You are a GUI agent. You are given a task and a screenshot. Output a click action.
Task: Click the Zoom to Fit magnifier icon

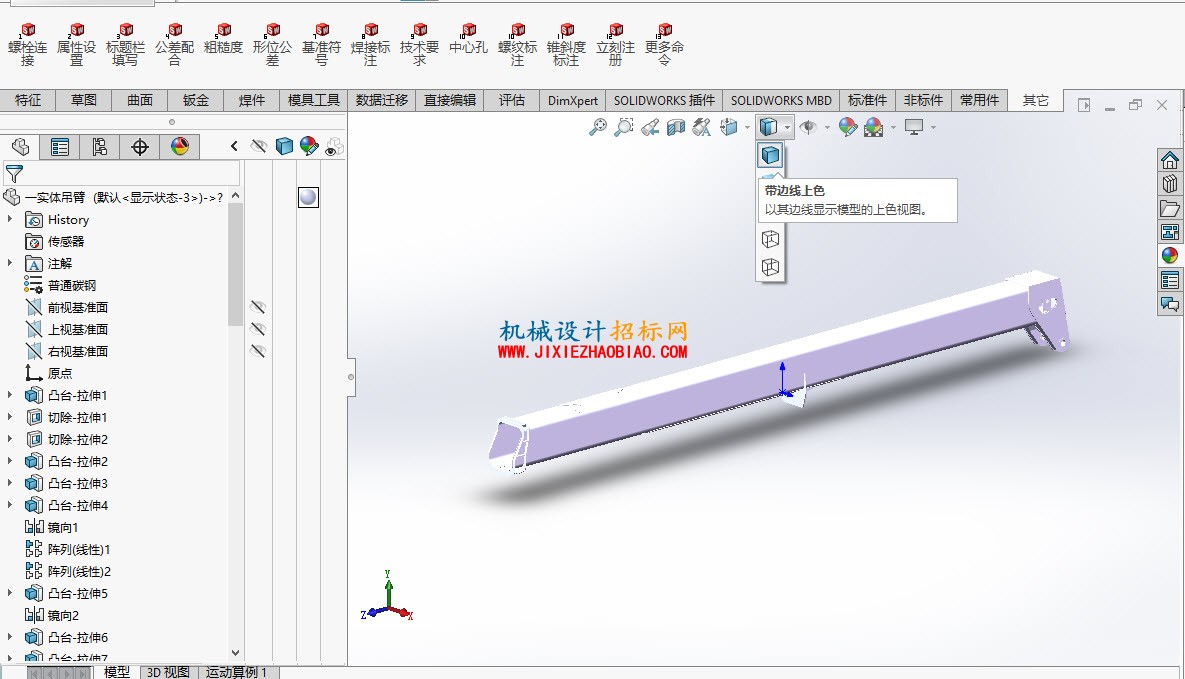pos(598,127)
